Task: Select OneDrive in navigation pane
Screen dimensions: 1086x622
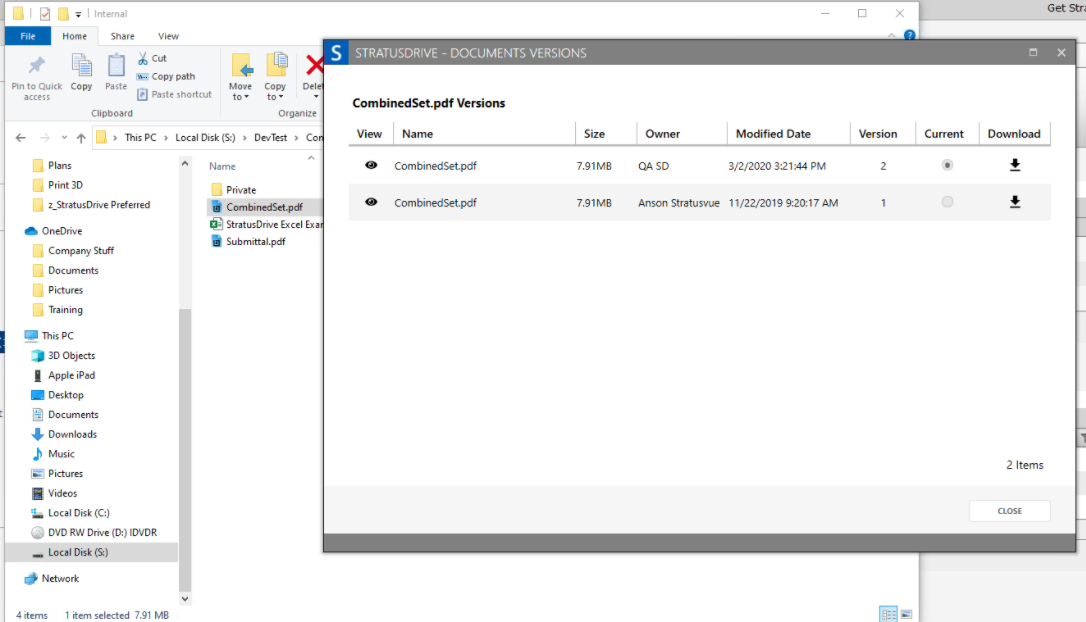Action: tap(62, 231)
